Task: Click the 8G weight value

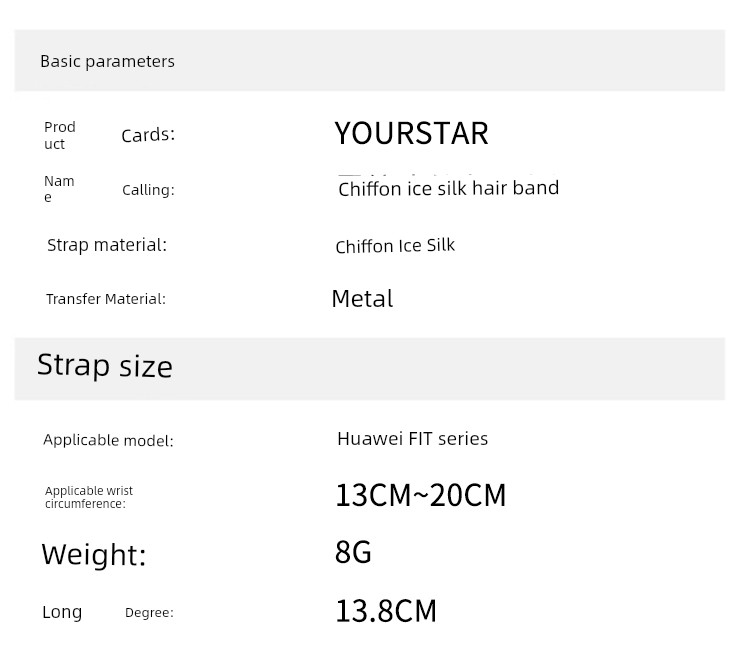Action: pyautogui.click(x=353, y=552)
